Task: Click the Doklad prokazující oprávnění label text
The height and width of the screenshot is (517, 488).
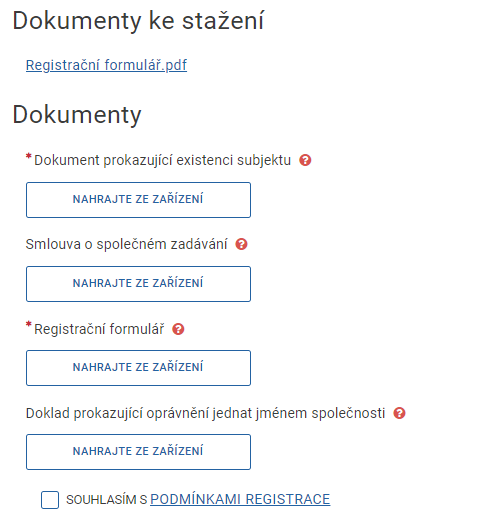Action: point(205,413)
